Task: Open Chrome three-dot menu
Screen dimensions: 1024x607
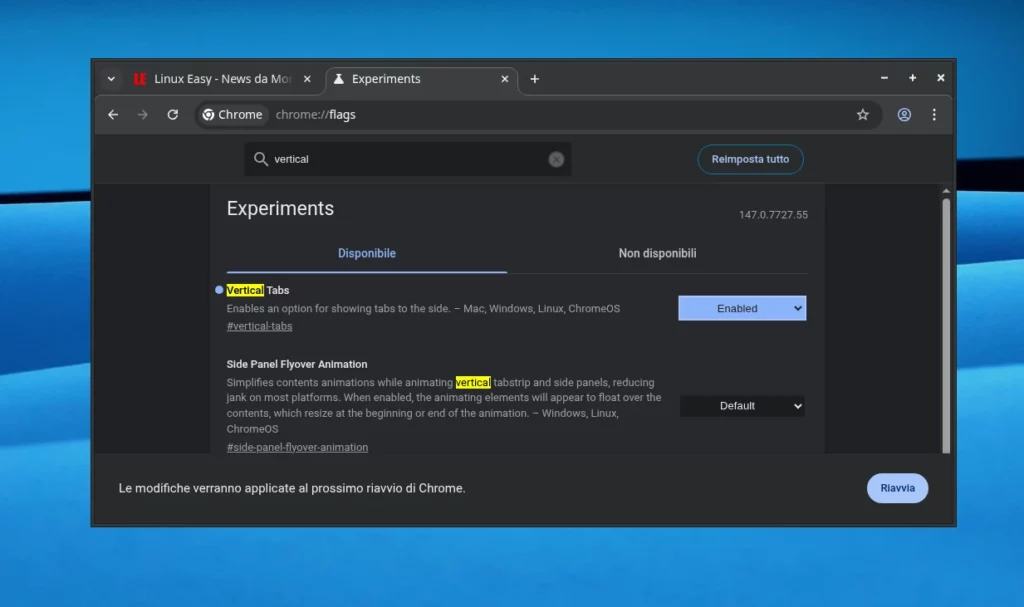Action: tap(934, 115)
